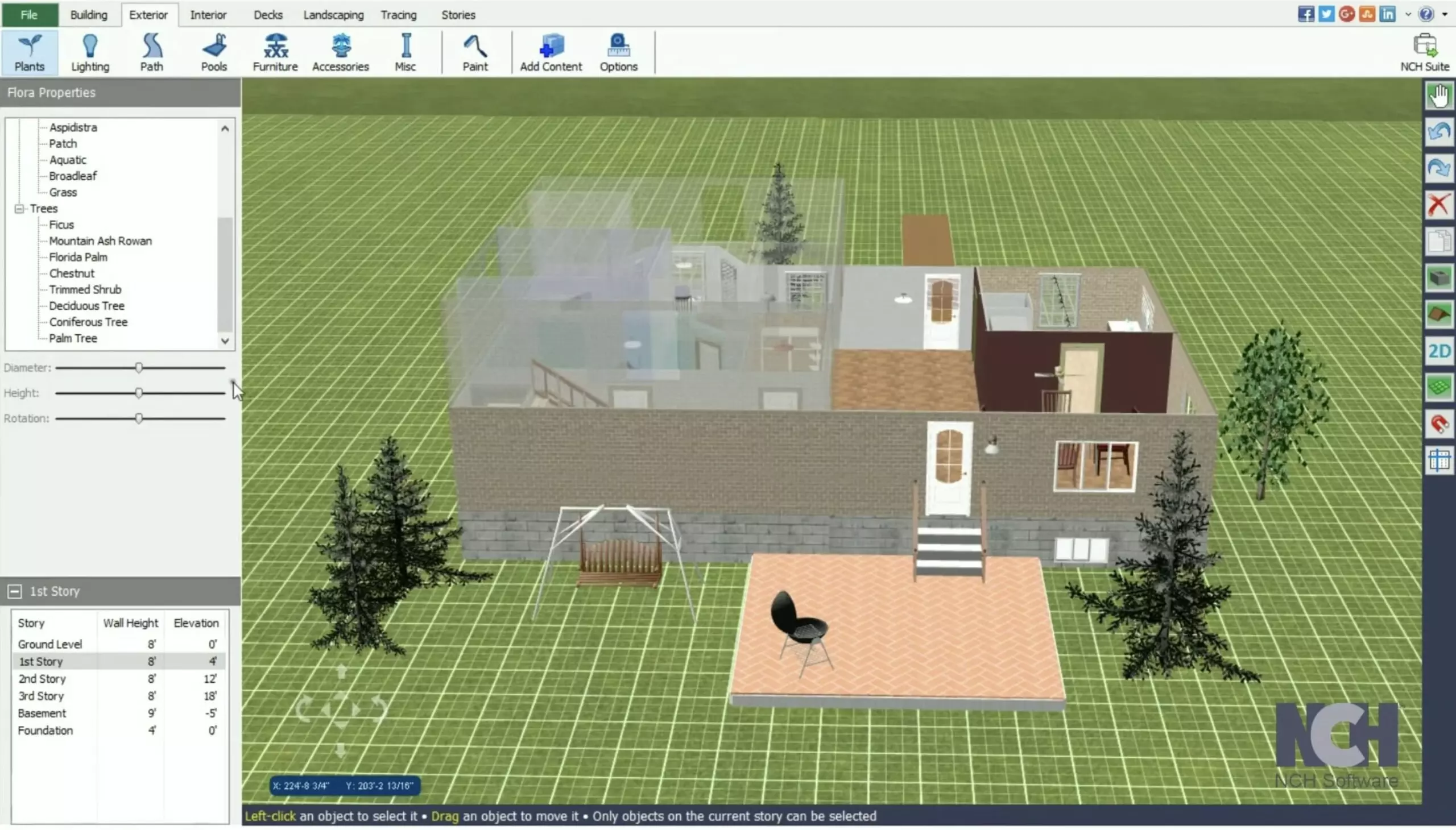Open the NCH Suite icon
This screenshot has width=1456, height=830.
pos(1424,52)
